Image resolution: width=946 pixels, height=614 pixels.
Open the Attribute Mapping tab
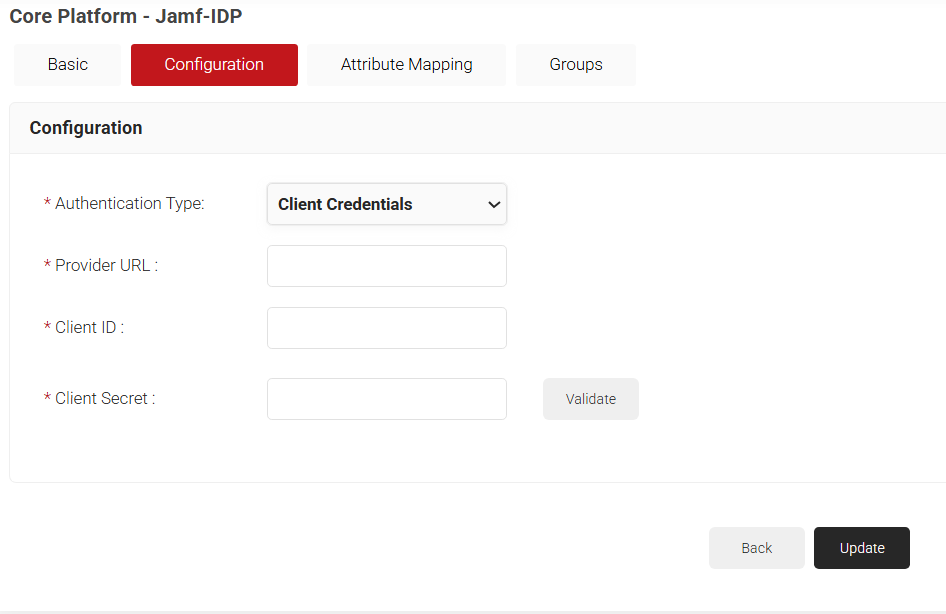(406, 65)
